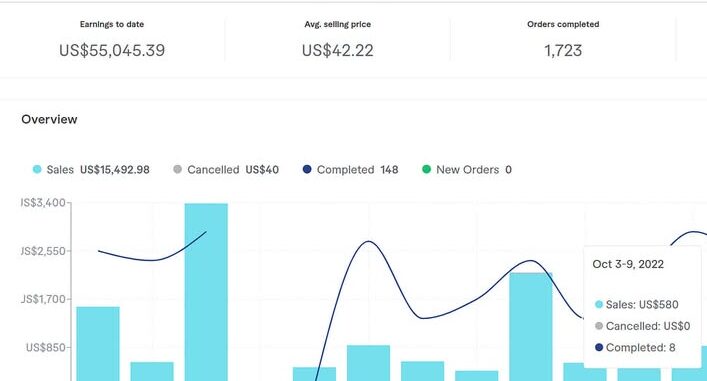This screenshot has width=707, height=381.
Task: Click the tooltip Sales: US$580 entry
Action: (x=637, y=304)
